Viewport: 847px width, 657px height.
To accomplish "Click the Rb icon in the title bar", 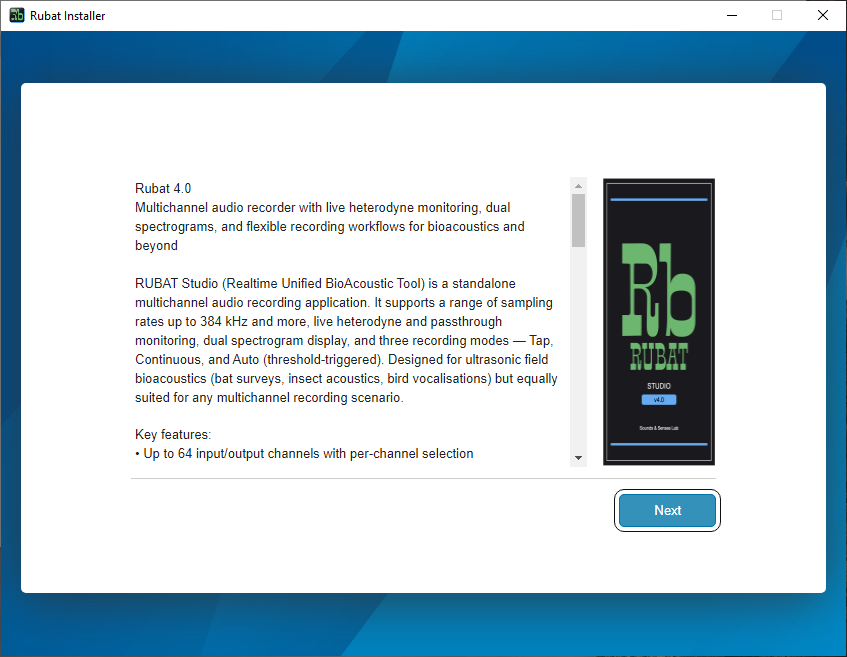I will (14, 15).
